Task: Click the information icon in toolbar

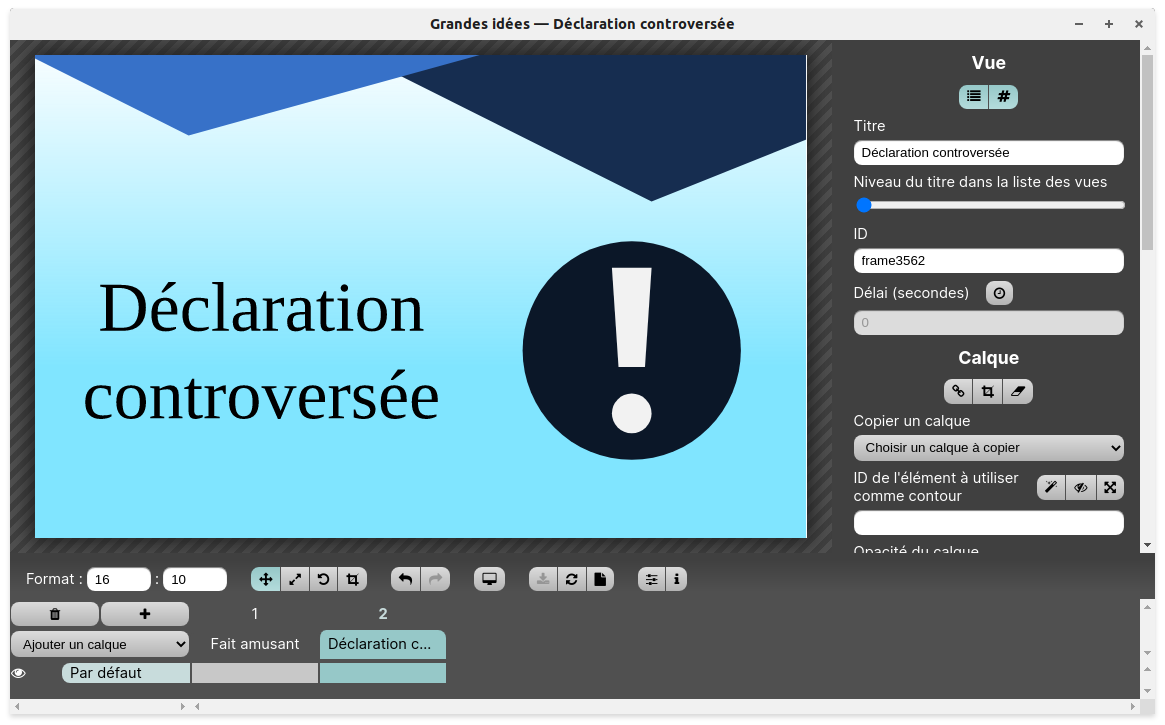Action: tap(677, 579)
